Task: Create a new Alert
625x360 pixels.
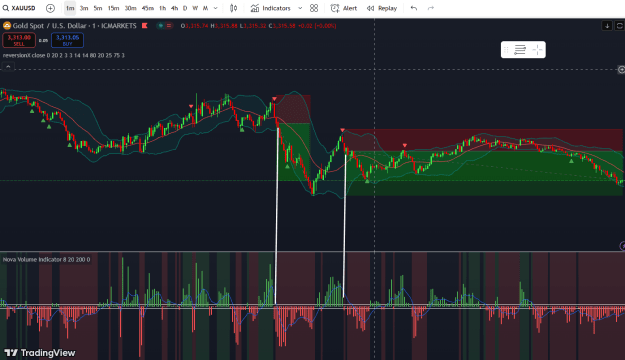Action: tap(344, 8)
